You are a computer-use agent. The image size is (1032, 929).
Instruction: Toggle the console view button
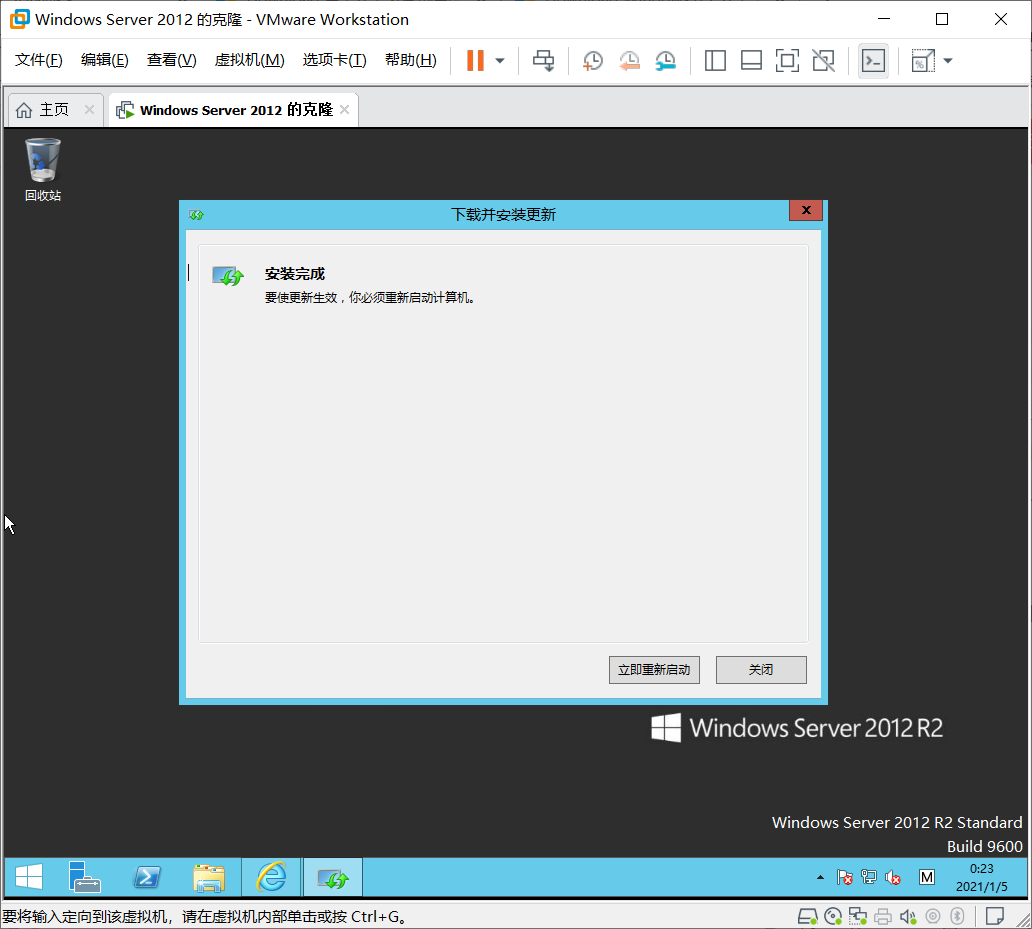tap(873, 60)
